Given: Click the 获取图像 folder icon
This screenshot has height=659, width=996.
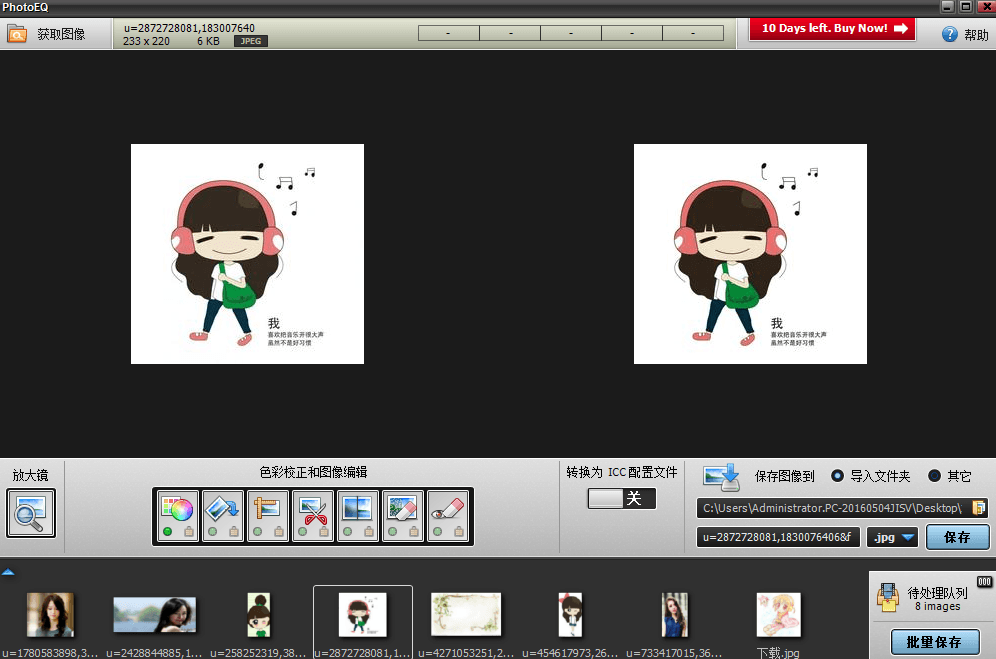Looking at the screenshot, I should coord(17,34).
